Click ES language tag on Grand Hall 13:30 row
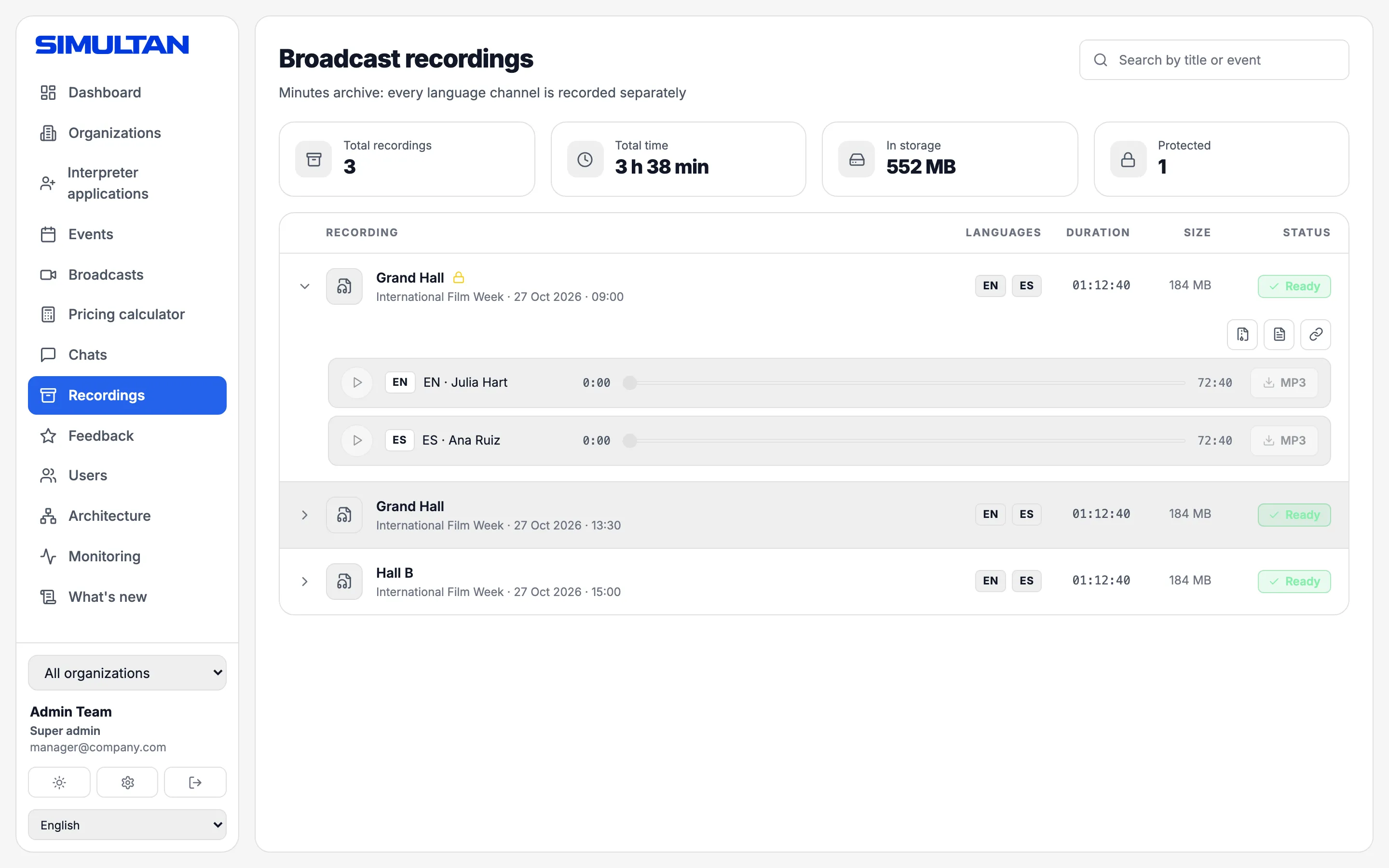This screenshot has height=868, width=1389. [x=1026, y=514]
